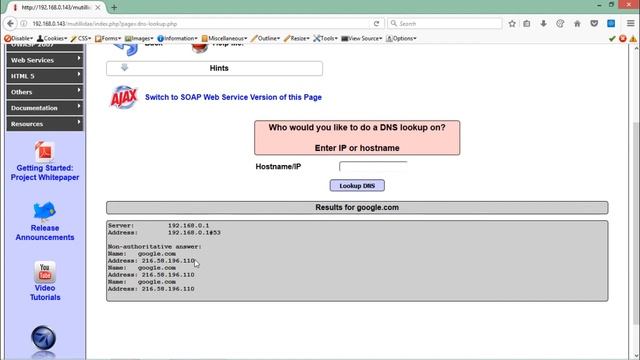Open the Pocket icon in toolbar

594,24
